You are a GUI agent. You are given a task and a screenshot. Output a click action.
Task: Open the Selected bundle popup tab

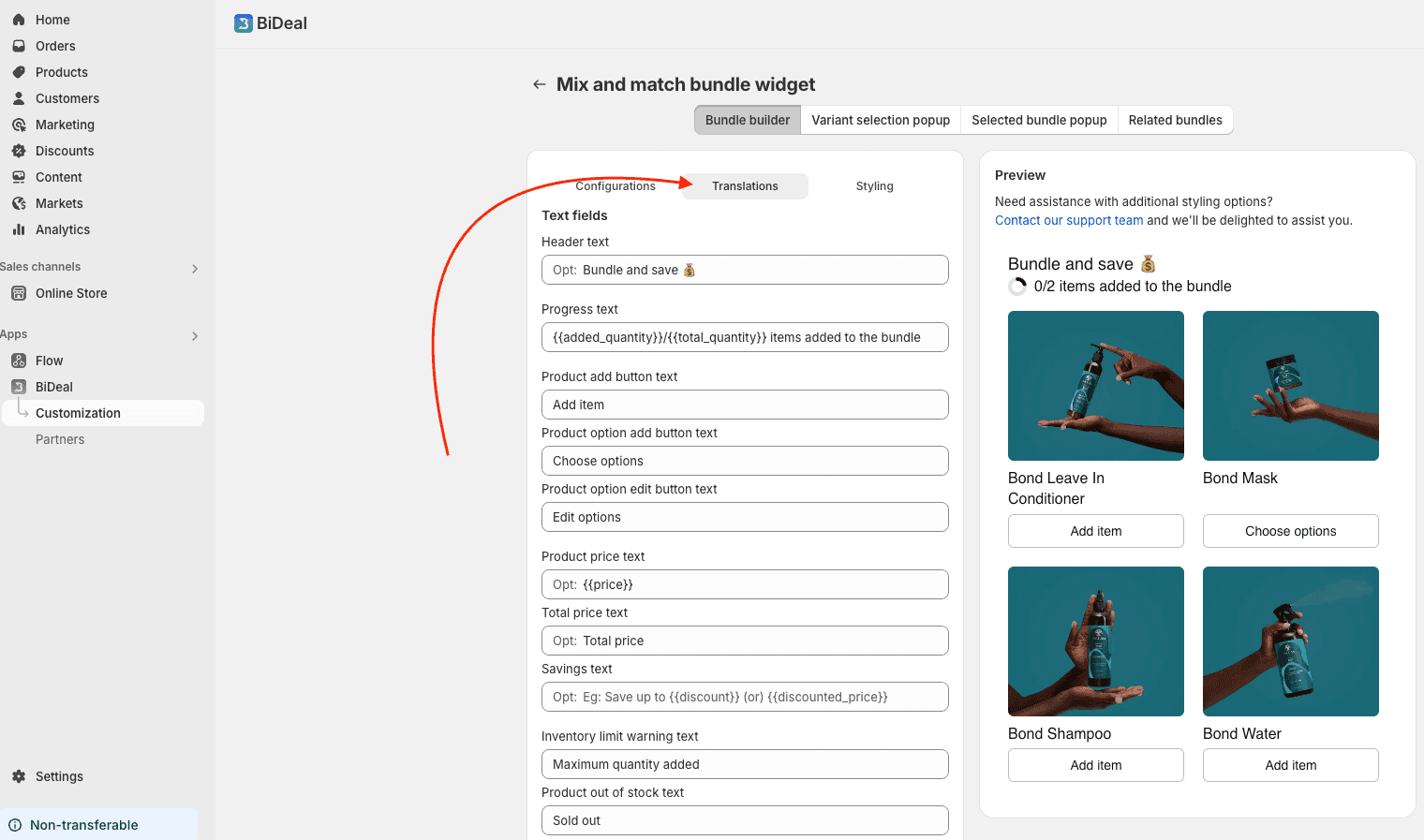[1039, 120]
